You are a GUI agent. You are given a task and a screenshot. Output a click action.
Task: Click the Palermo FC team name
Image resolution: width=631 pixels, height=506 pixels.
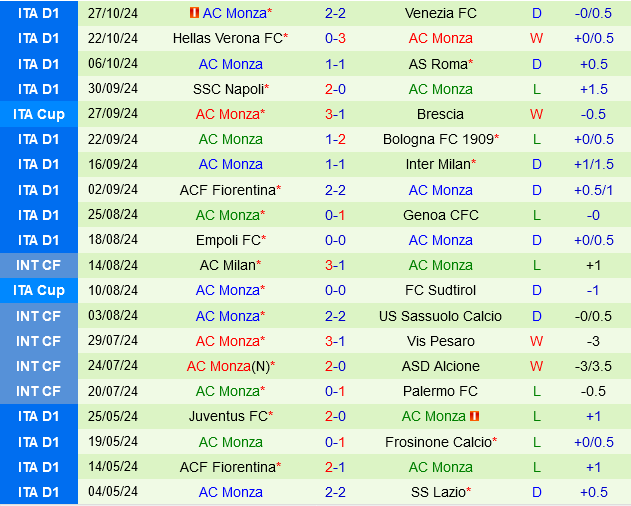tap(440, 391)
